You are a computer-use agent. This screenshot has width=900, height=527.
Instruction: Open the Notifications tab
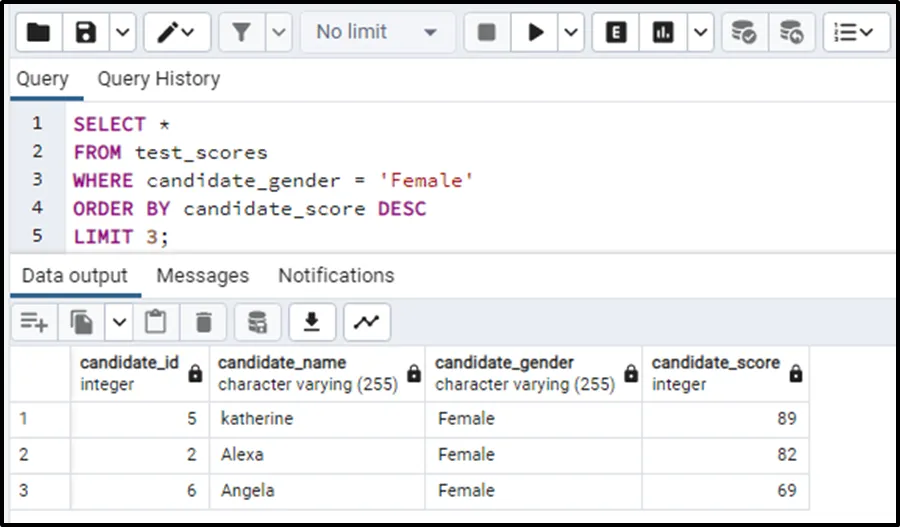point(336,275)
